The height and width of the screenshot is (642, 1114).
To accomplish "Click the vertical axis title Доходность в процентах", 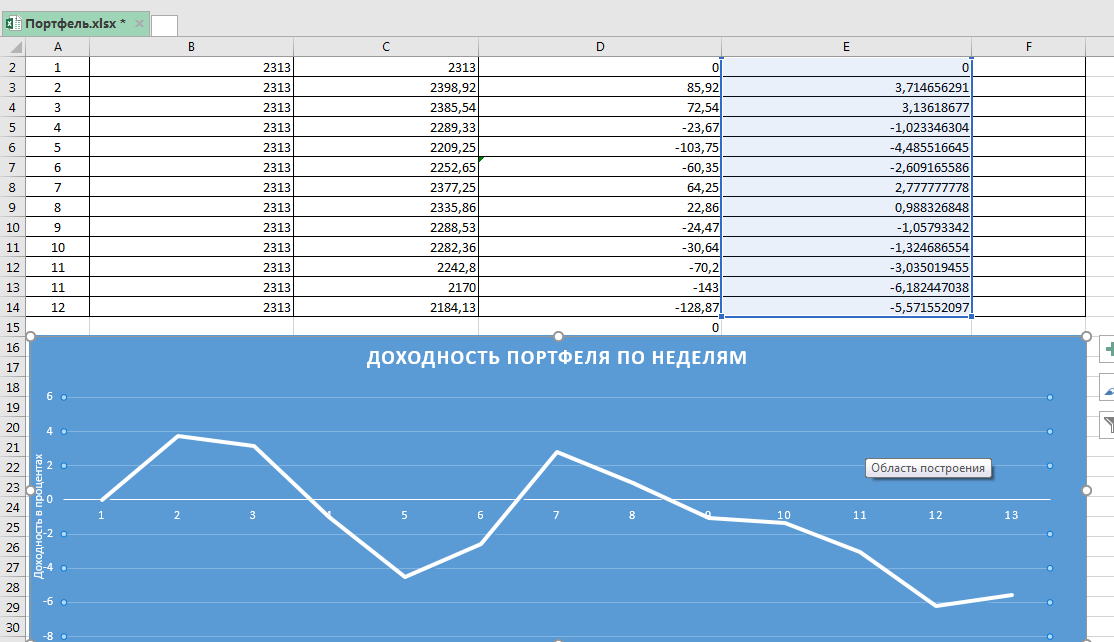I will 39,516.
